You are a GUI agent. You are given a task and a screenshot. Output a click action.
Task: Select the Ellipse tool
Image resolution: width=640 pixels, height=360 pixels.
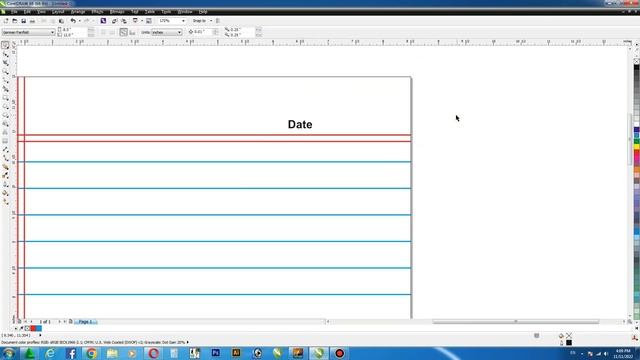(x=5, y=106)
